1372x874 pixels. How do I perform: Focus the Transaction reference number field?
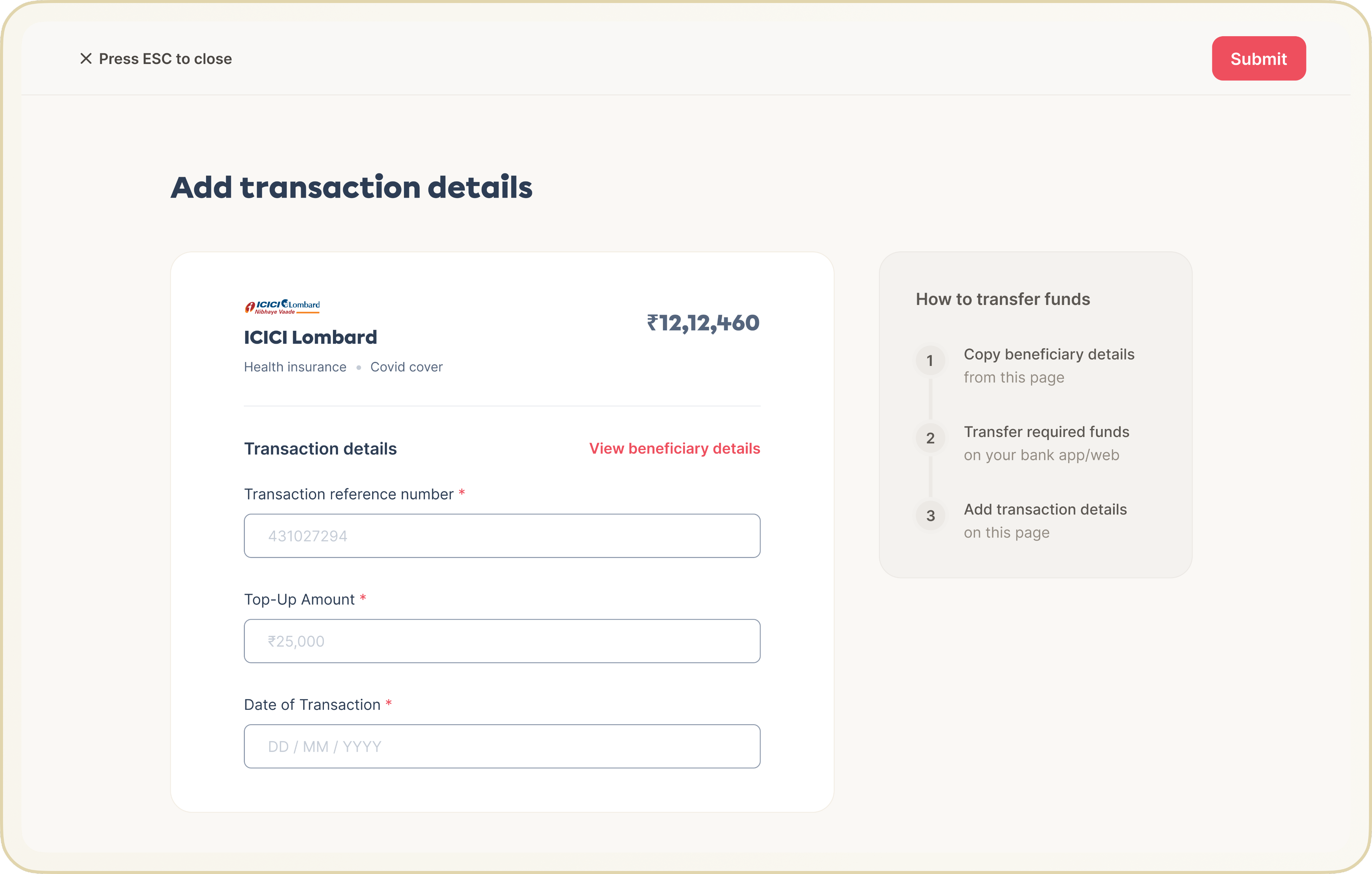[501, 536]
